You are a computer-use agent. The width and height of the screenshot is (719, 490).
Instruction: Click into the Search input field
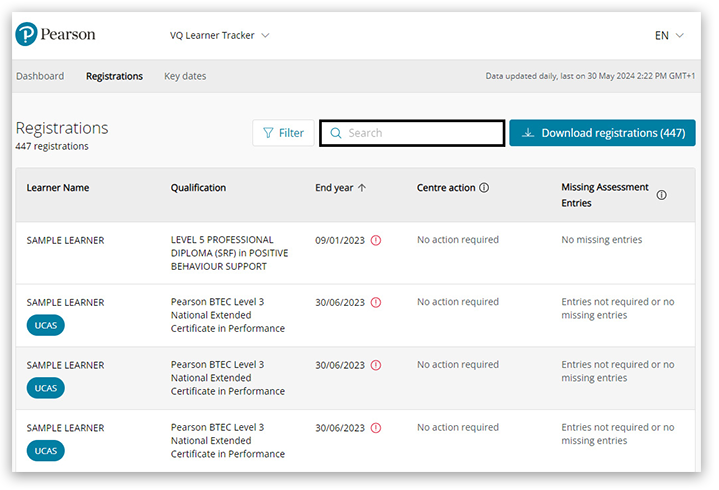click(x=420, y=133)
